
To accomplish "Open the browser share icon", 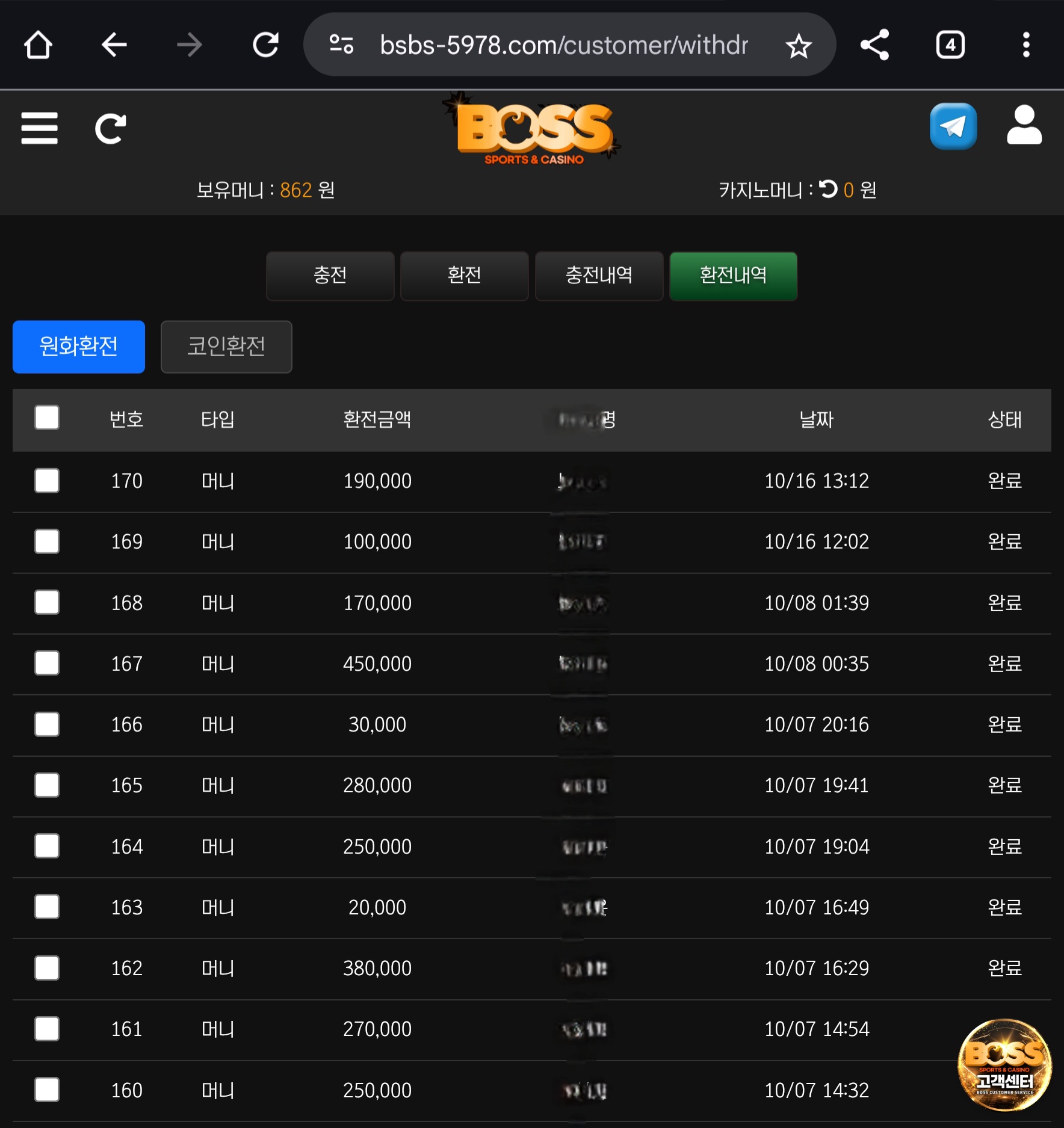I will coord(874,45).
